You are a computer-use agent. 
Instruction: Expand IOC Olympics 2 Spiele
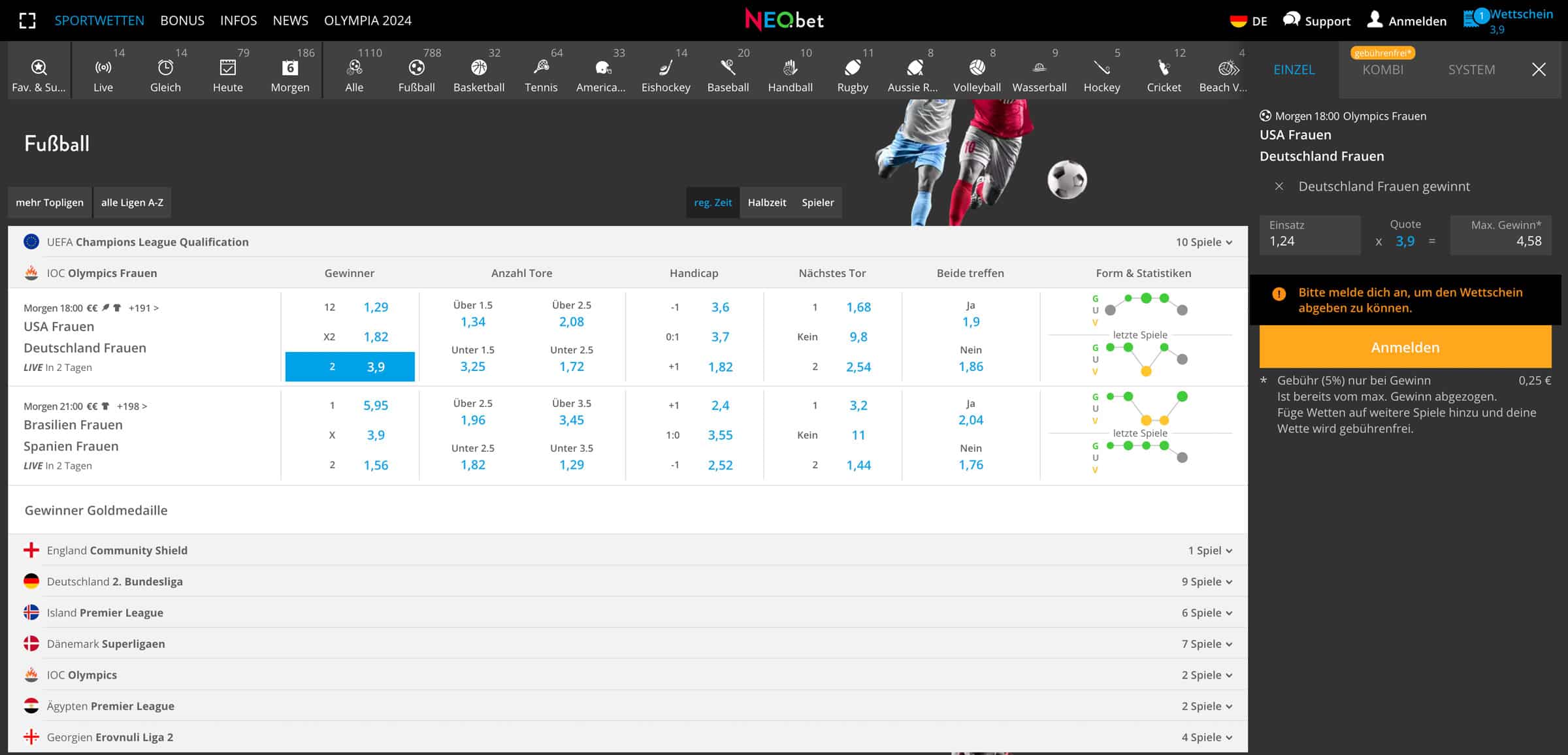click(x=628, y=675)
